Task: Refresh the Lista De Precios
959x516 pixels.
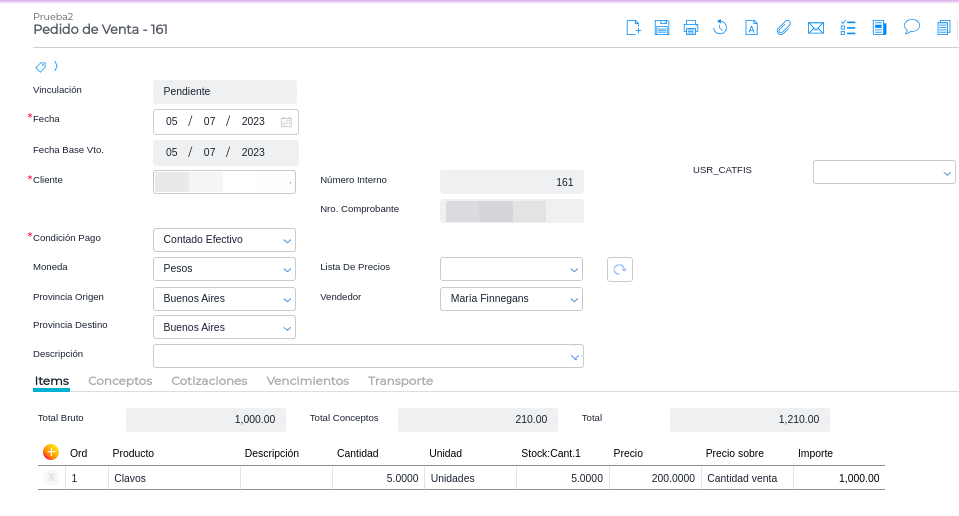Action: point(620,270)
